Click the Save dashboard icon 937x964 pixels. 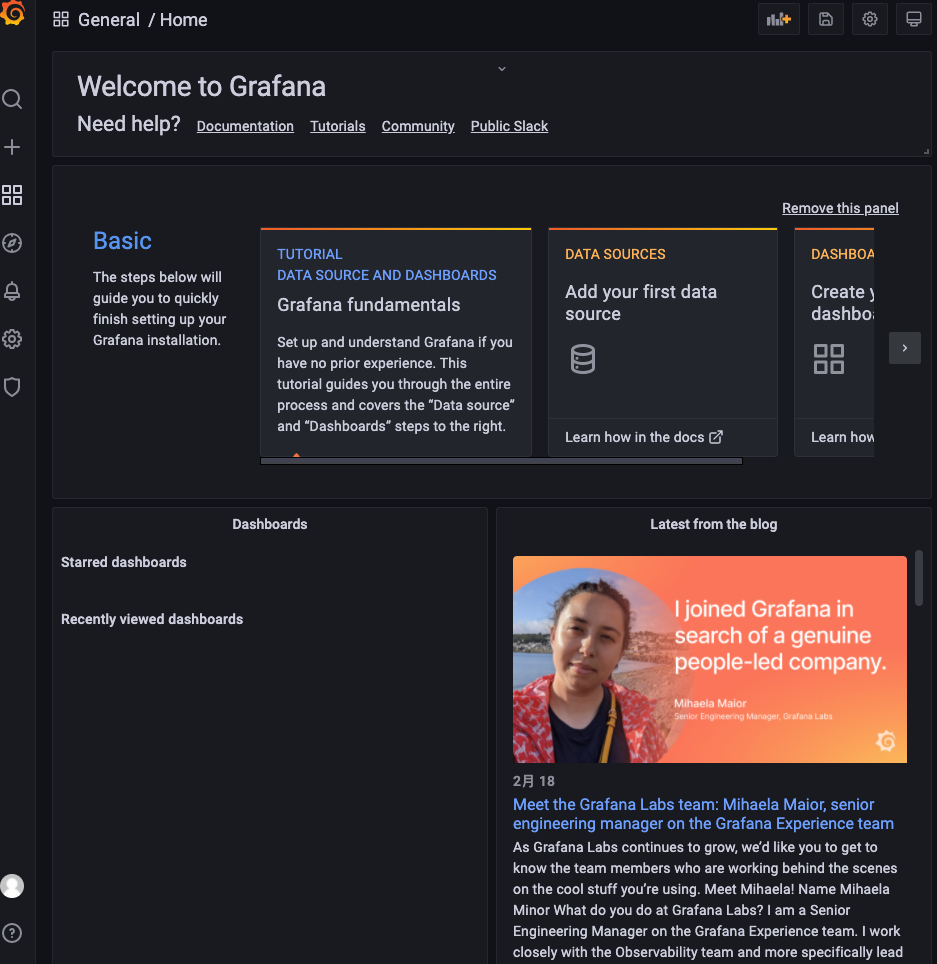pos(826,19)
